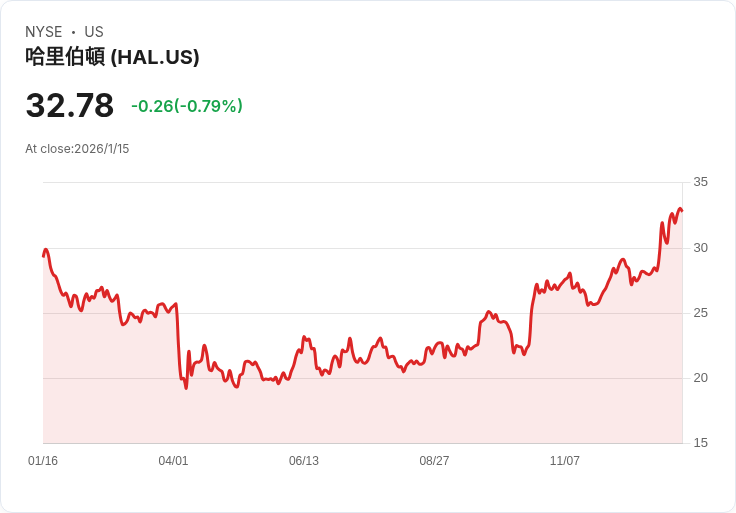Click the 25 price axis label

pyautogui.click(x=700, y=313)
